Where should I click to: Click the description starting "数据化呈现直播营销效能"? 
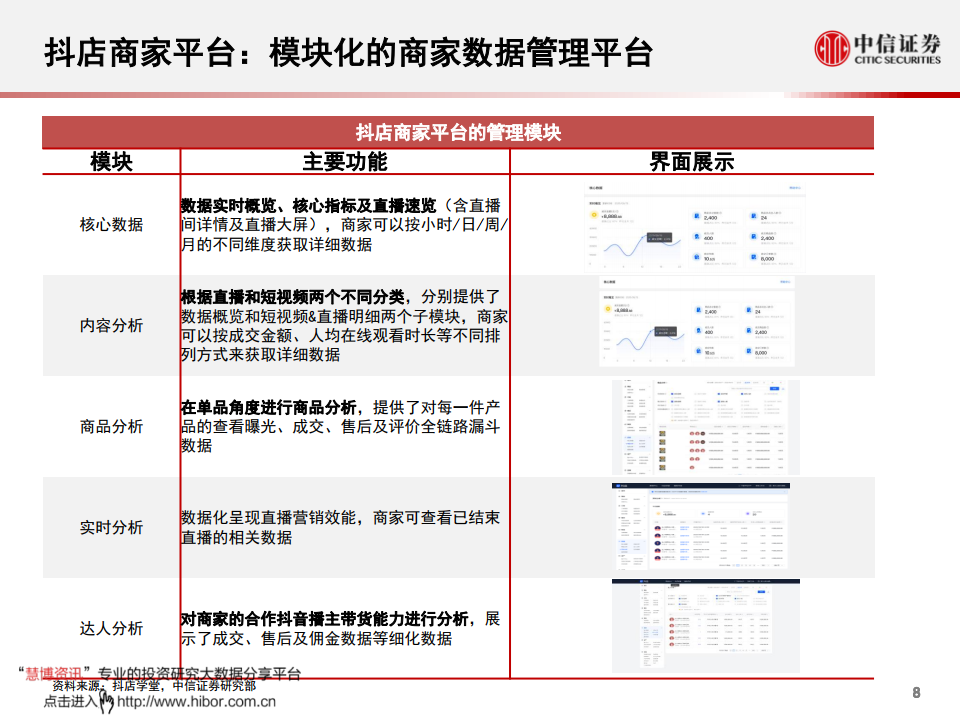click(341, 527)
